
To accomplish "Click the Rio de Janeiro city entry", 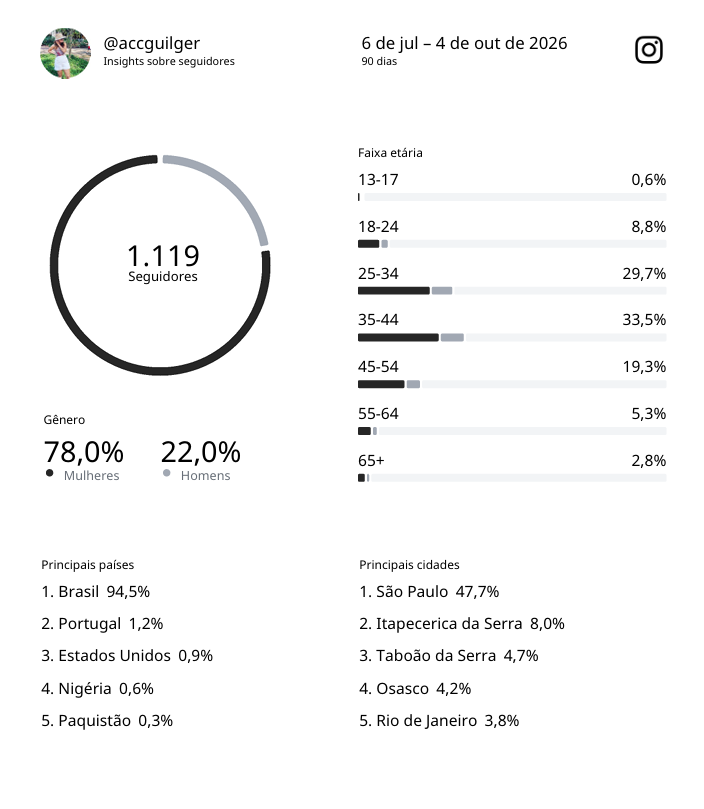I will pos(439,720).
